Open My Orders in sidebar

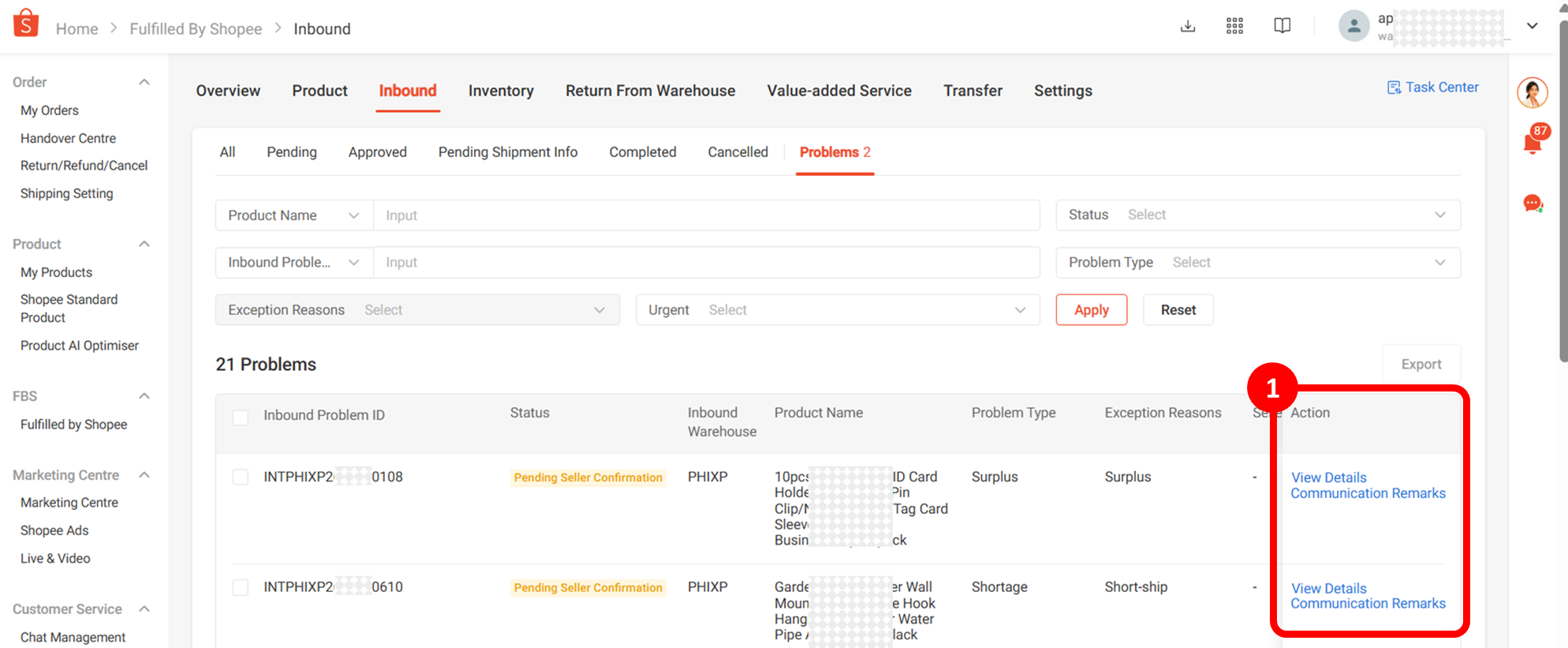50,110
